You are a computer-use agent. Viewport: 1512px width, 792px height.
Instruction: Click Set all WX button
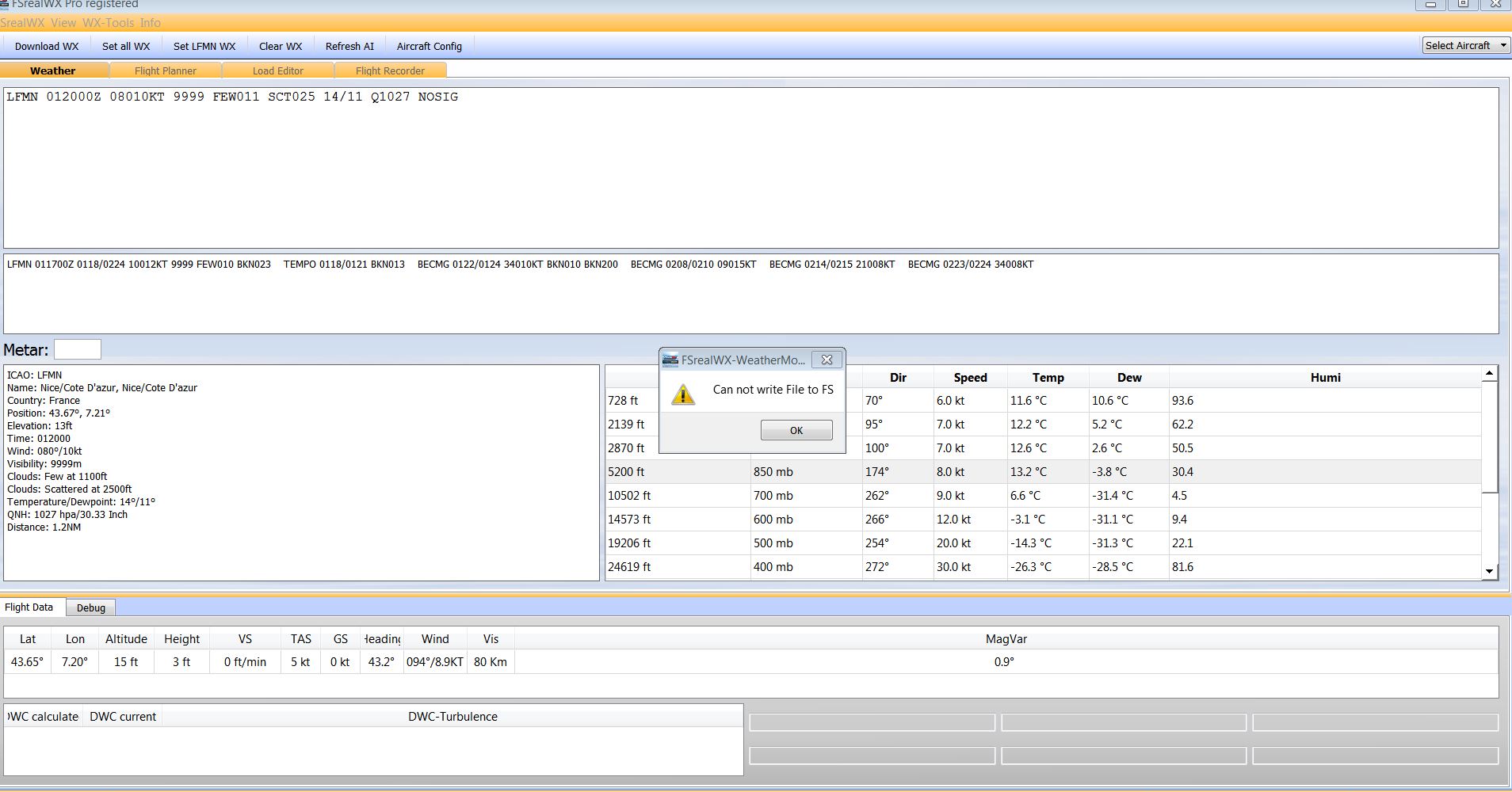(126, 46)
